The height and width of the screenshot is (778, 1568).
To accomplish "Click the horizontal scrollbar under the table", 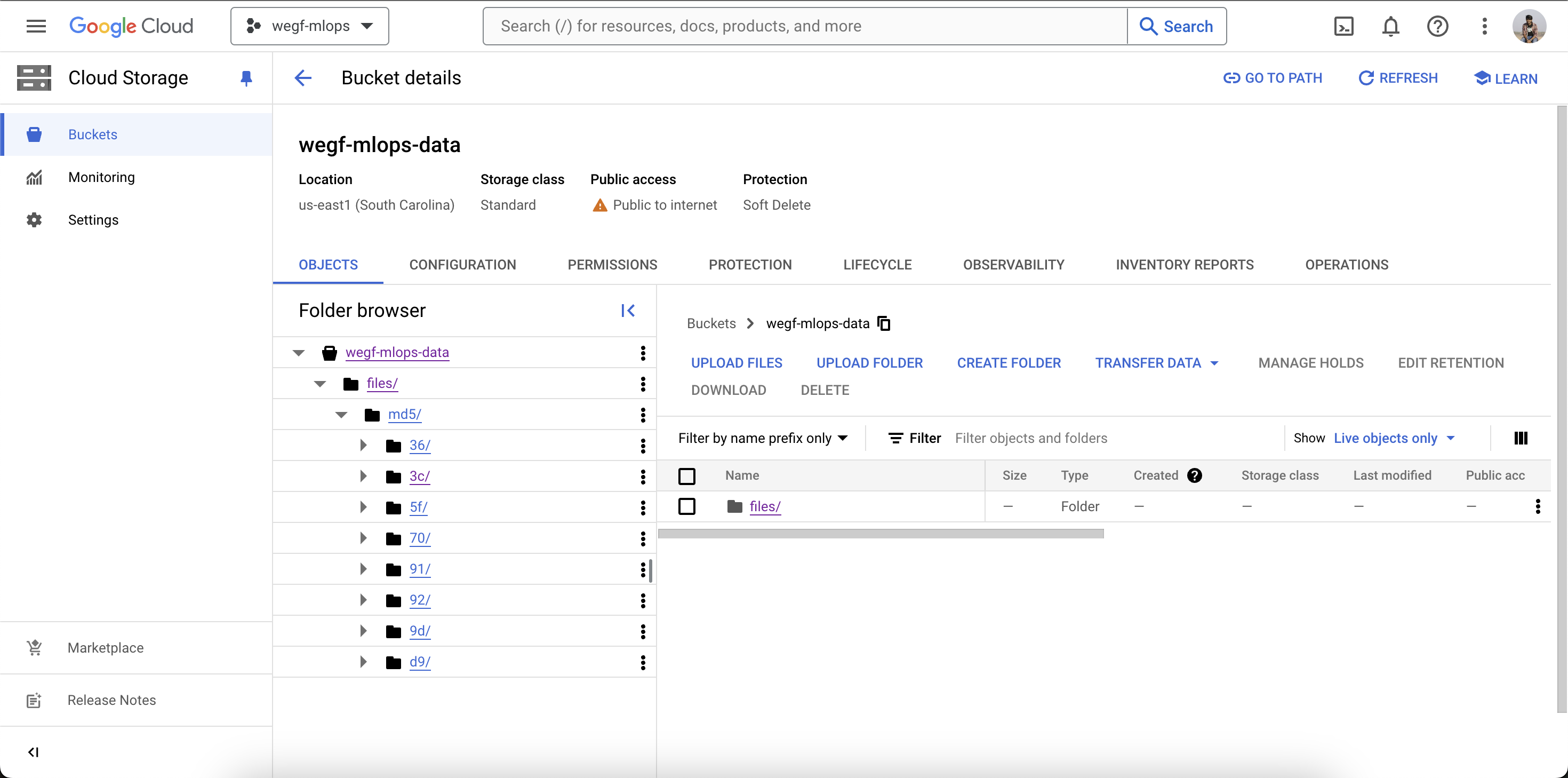I will (x=880, y=534).
